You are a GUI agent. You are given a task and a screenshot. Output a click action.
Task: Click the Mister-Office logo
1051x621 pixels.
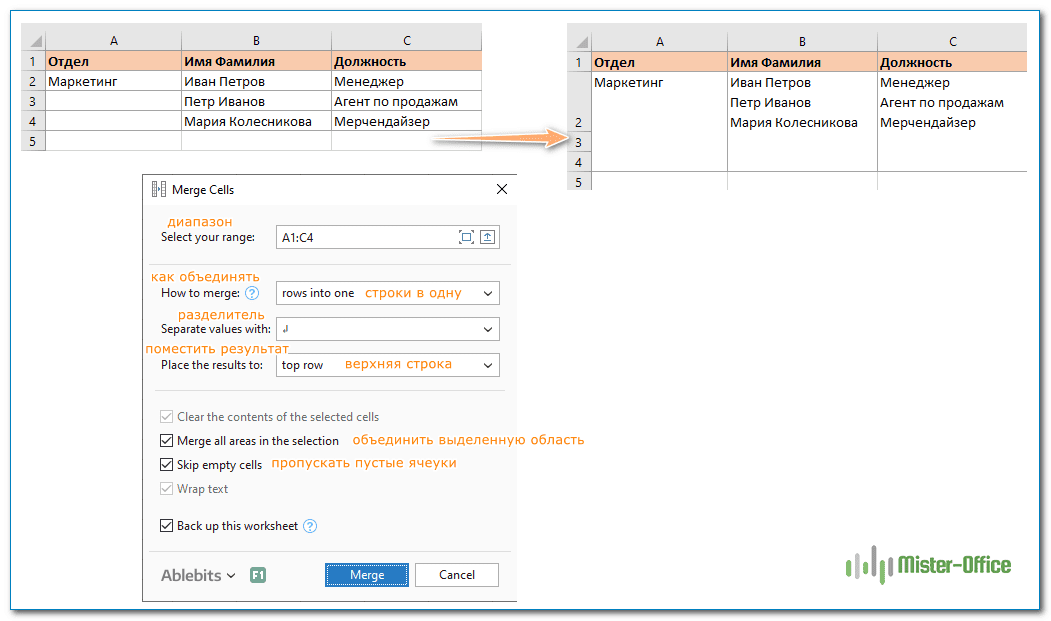[x=928, y=566]
